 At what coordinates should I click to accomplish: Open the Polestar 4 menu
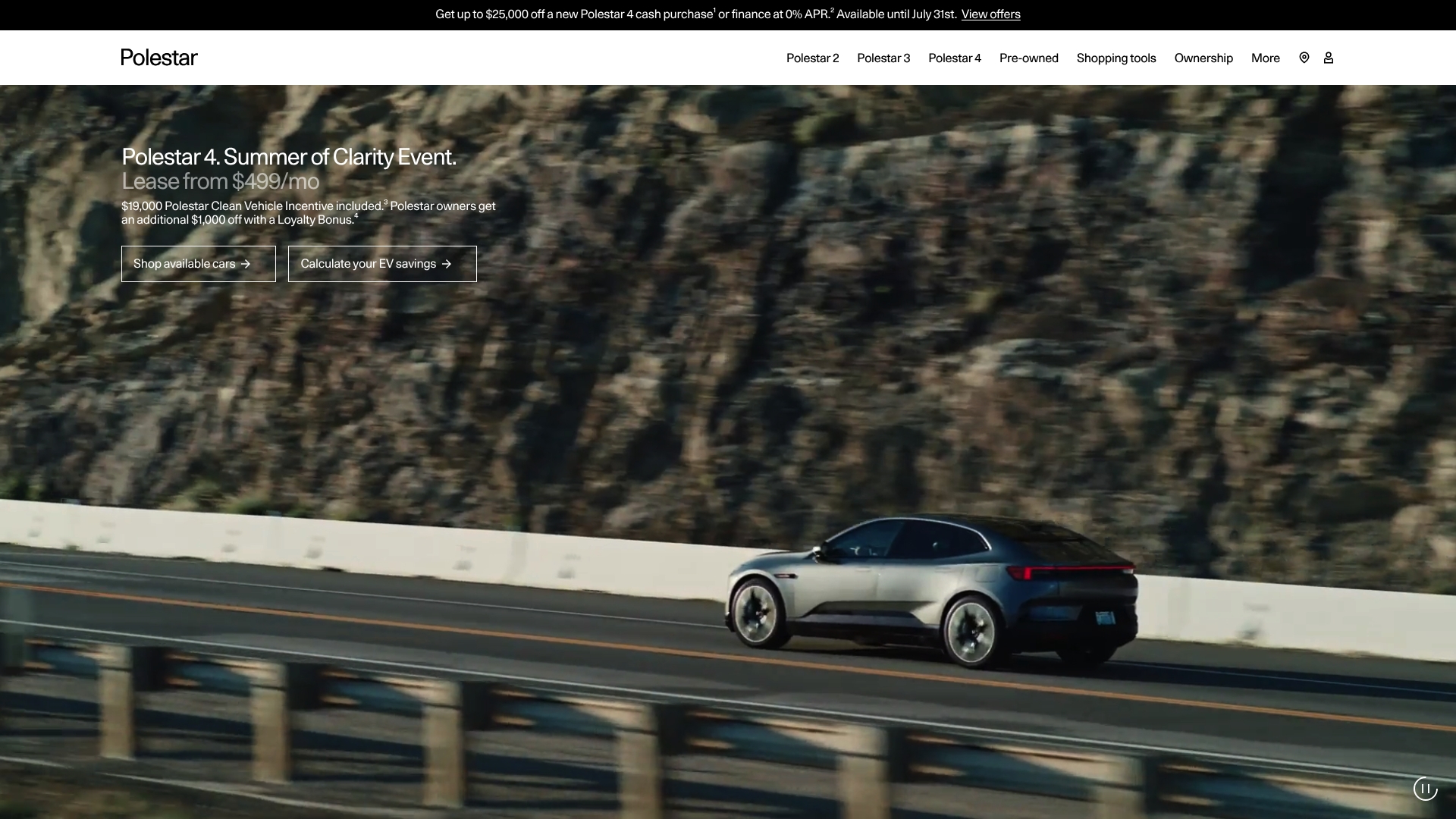pos(955,58)
